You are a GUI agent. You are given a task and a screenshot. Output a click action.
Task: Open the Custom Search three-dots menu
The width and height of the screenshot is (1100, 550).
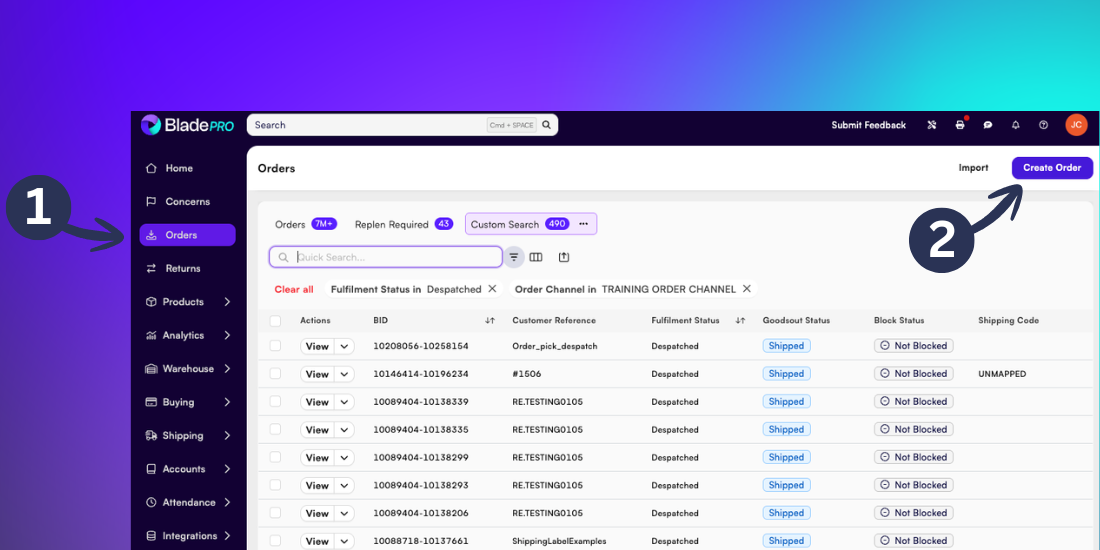(583, 224)
